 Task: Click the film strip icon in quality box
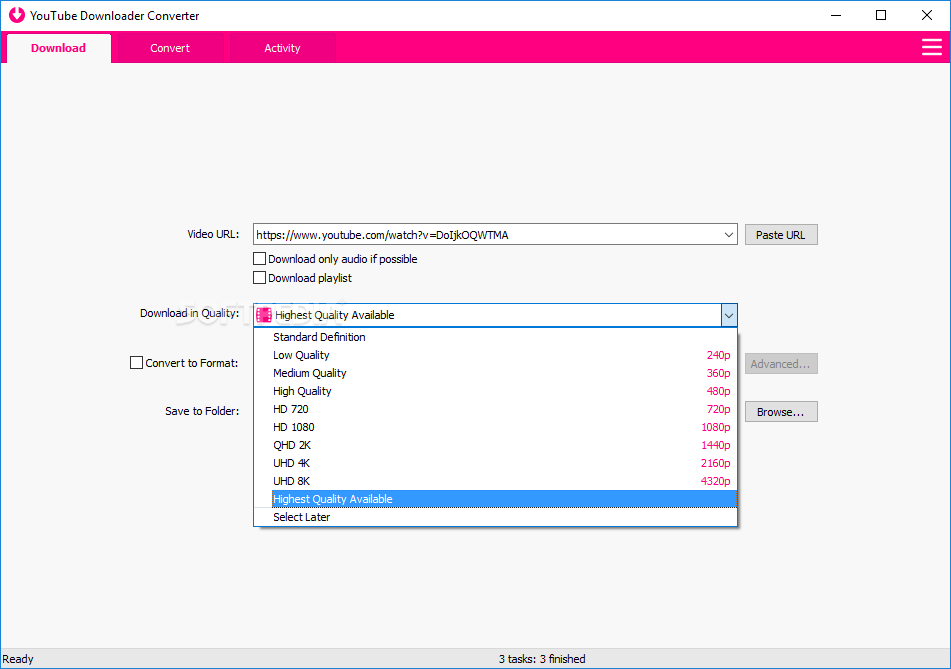(x=264, y=315)
